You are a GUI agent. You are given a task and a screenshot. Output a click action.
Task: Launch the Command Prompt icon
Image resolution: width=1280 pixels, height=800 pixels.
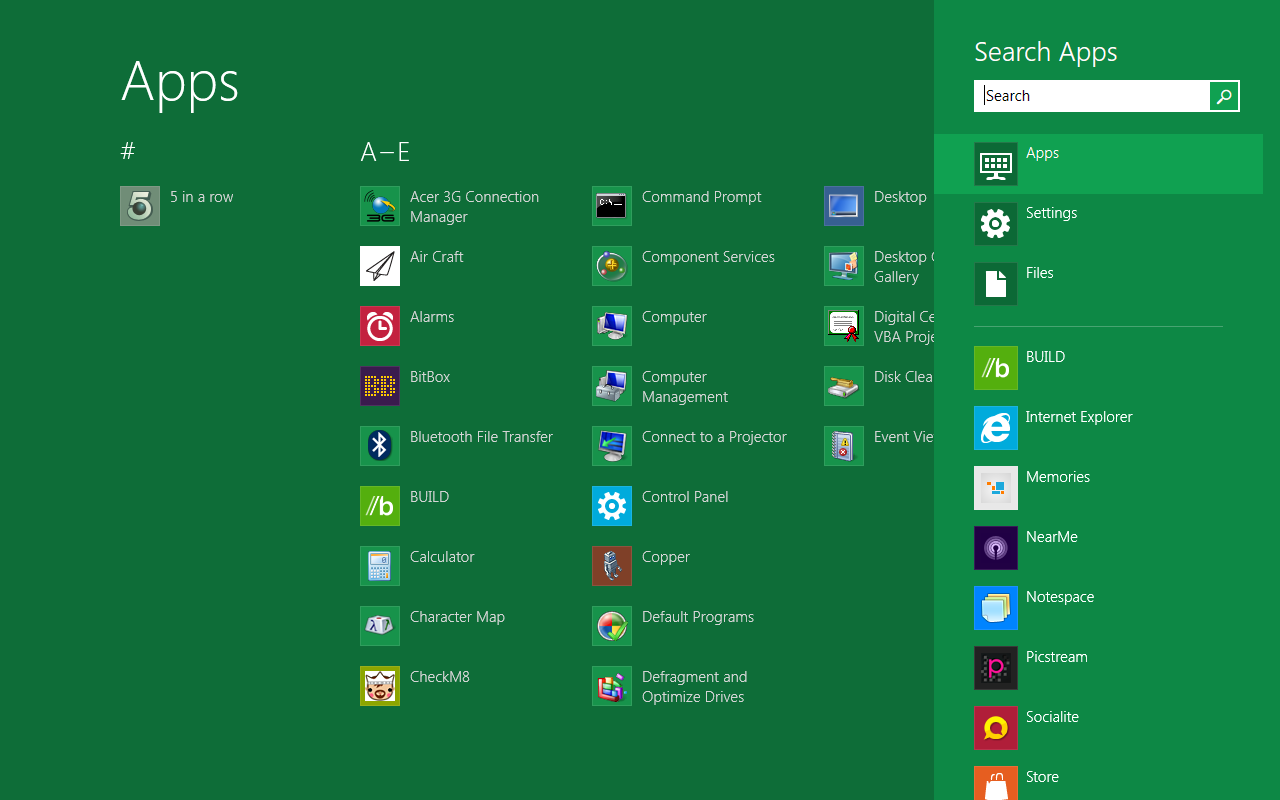click(612, 206)
